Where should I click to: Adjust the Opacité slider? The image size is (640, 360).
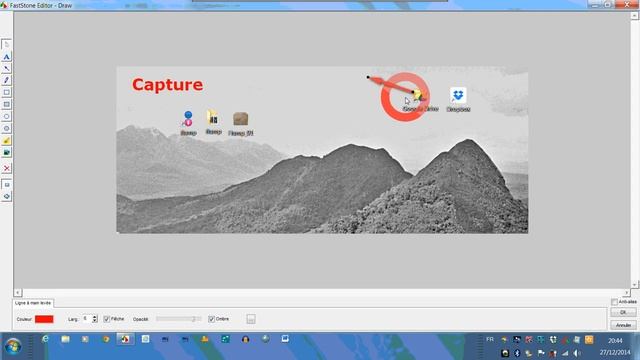pyautogui.click(x=179, y=319)
